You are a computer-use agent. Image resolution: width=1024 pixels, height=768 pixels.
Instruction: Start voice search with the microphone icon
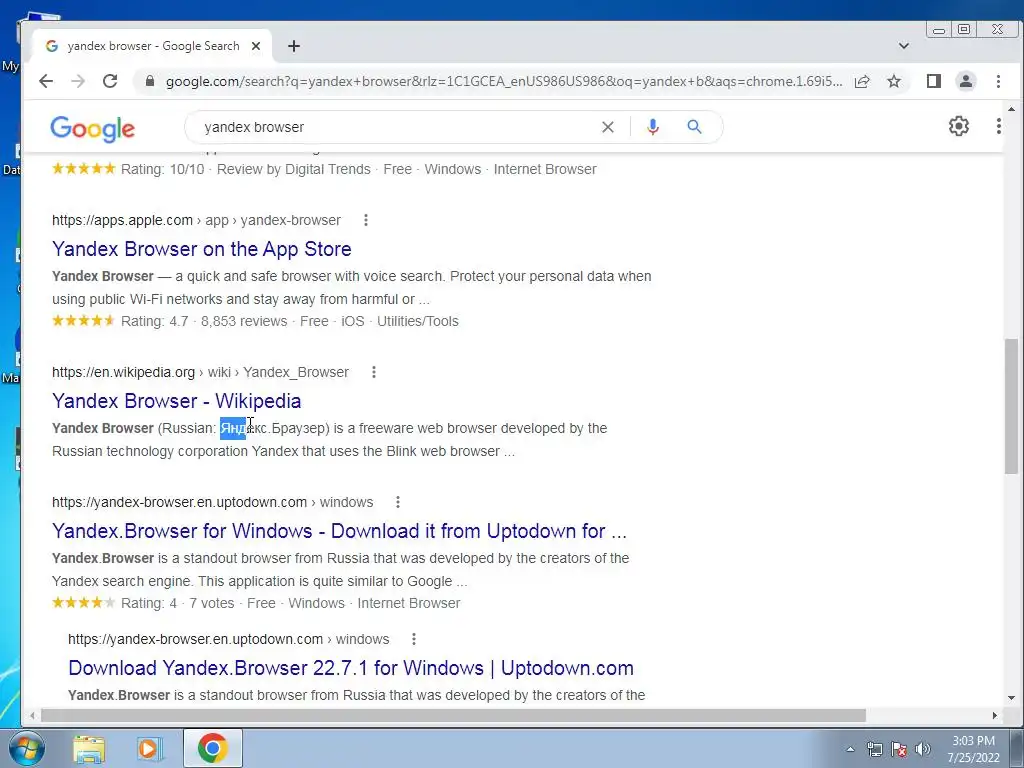pyautogui.click(x=652, y=127)
